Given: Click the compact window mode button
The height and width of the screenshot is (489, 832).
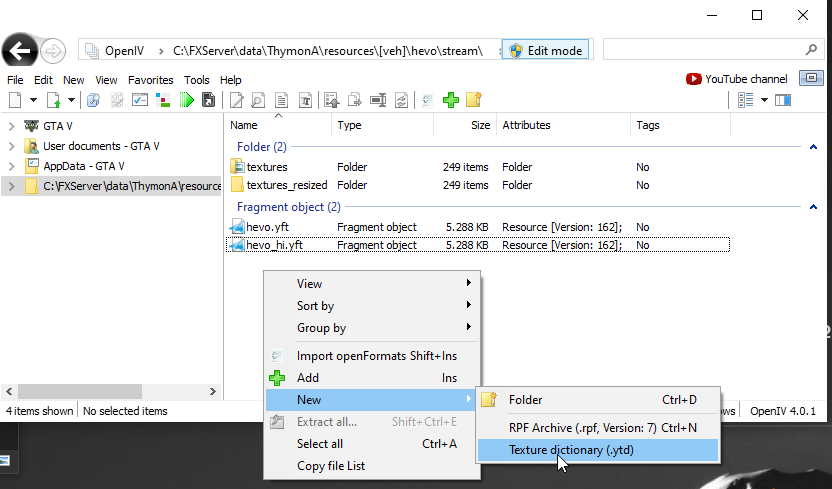Looking at the screenshot, I should (x=811, y=78).
